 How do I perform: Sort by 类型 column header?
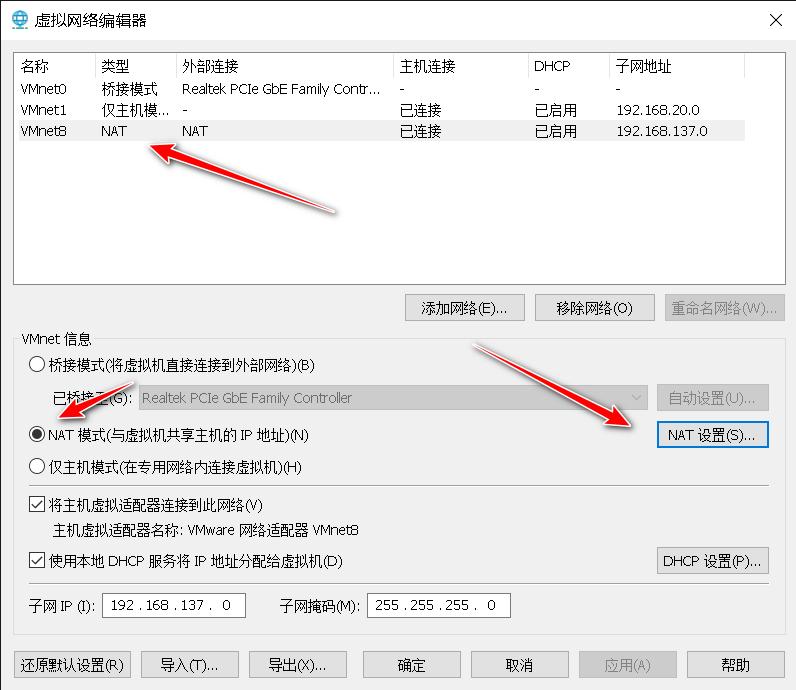pyautogui.click(x=136, y=66)
